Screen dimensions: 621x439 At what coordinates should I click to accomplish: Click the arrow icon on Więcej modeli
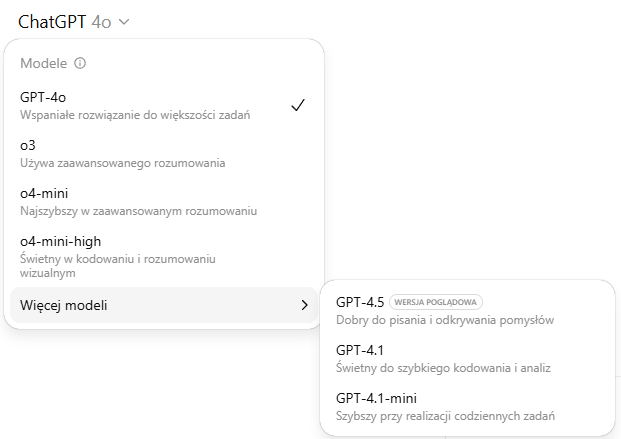point(304,305)
